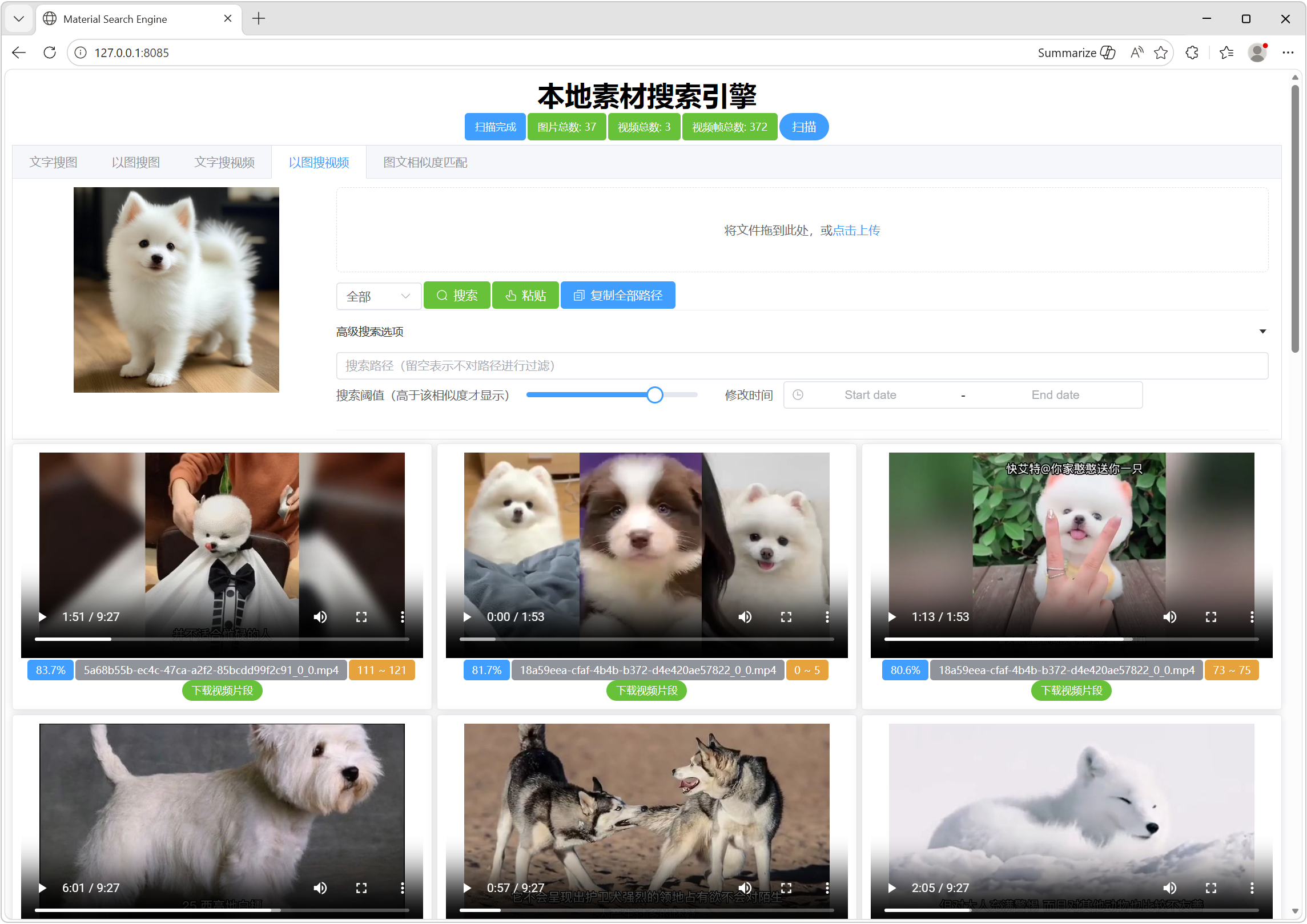The image size is (1307, 924).
Task: Mute the 6:01 / 9:27 video
Action: click(320, 888)
